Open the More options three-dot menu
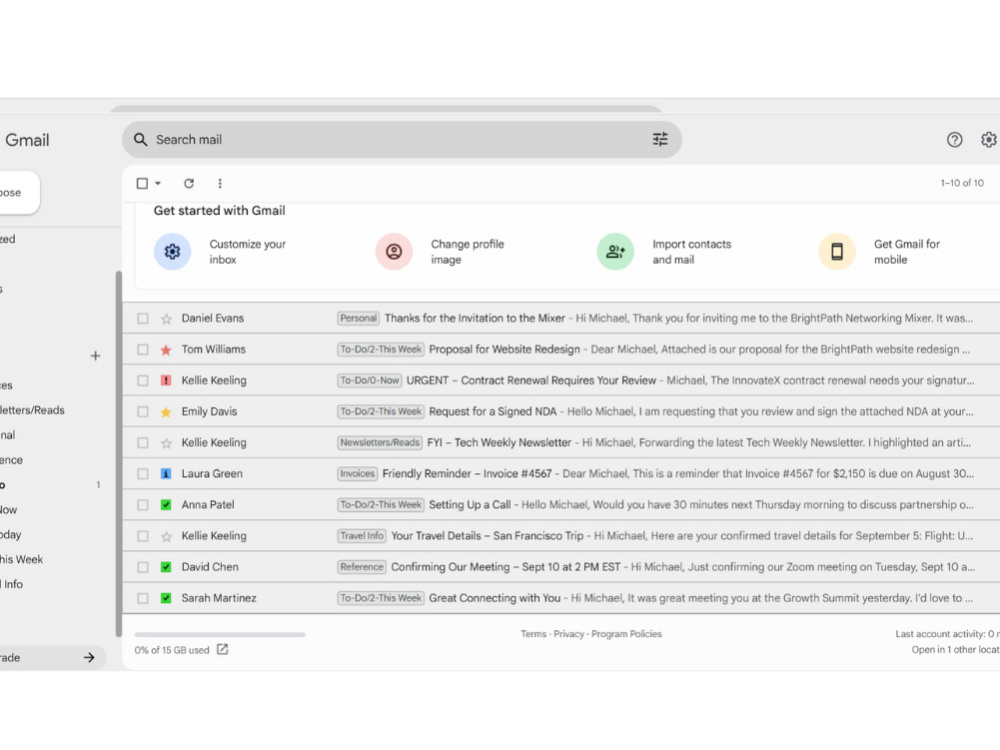 pyautogui.click(x=220, y=183)
